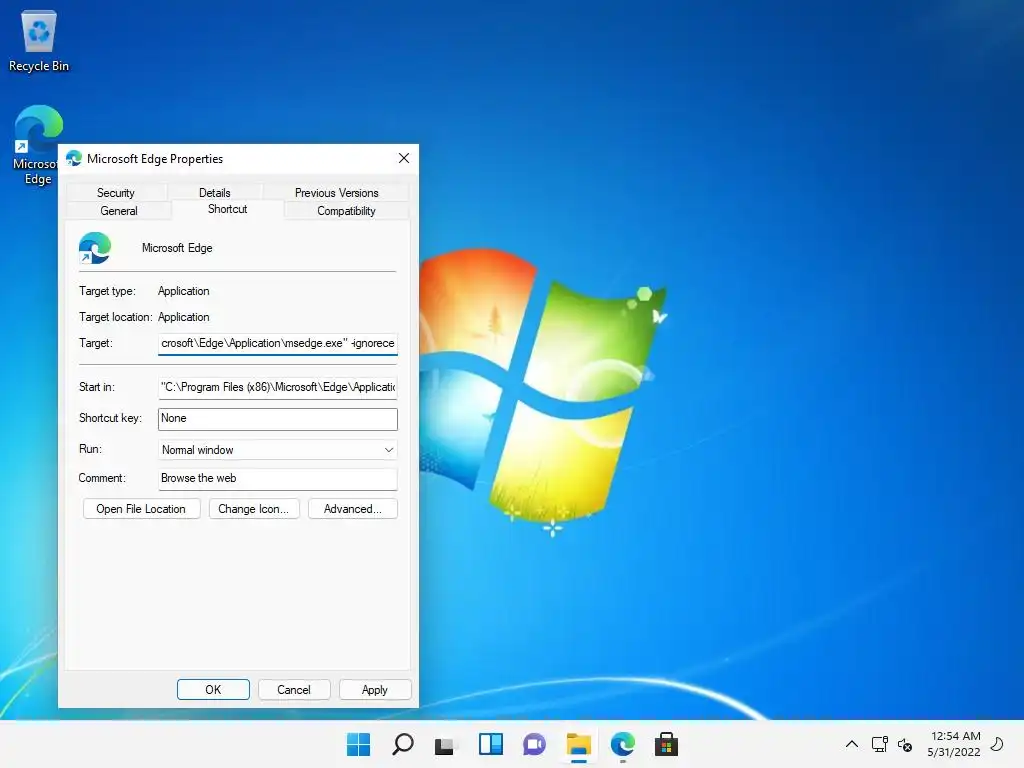Image resolution: width=1024 pixels, height=768 pixels.
Task: Open the Advanced... shortcut options
Action: [x=353, y=509]
